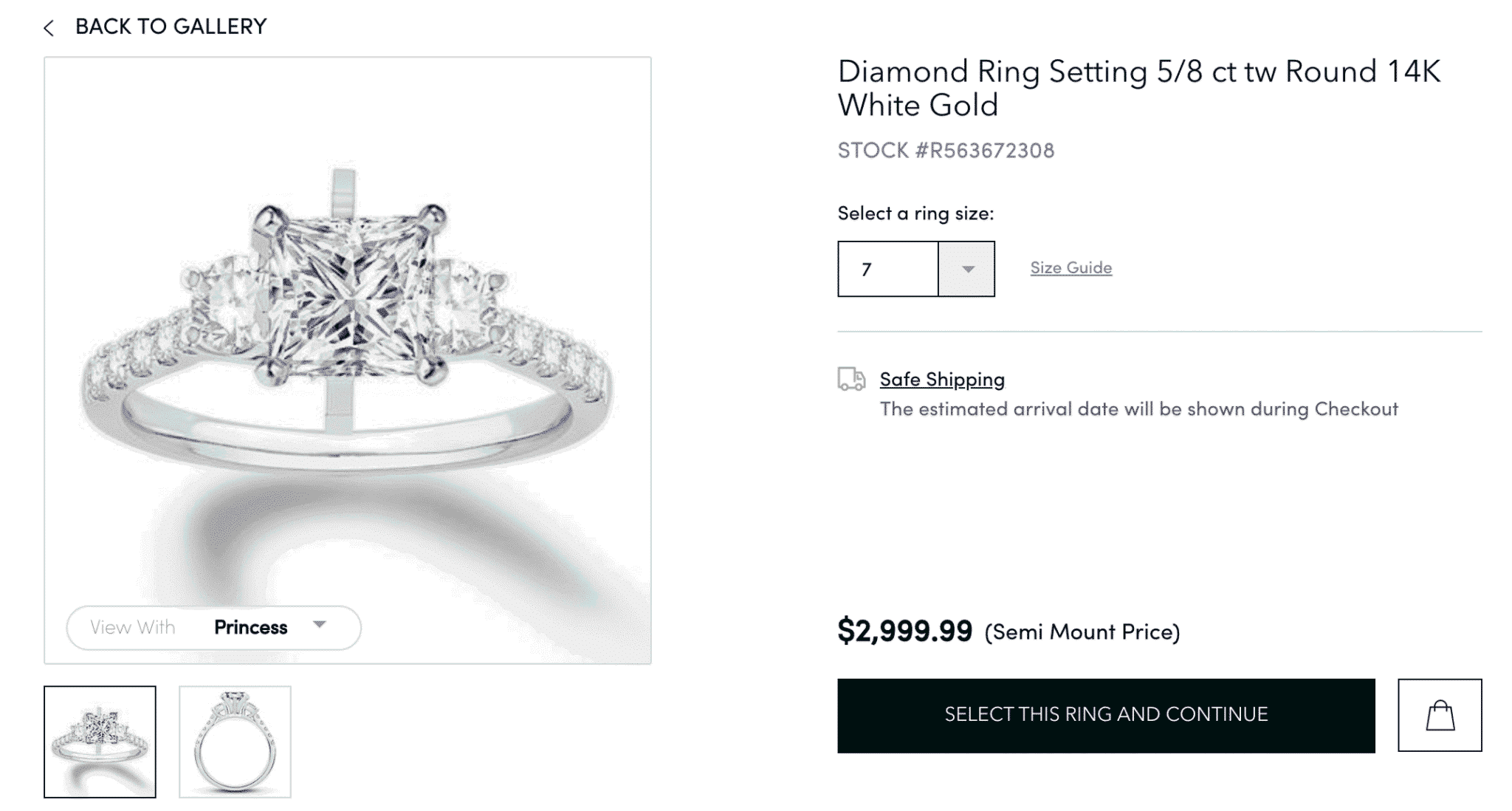
Task: Select the side-profile ring thumbnail
Action: 235,740
